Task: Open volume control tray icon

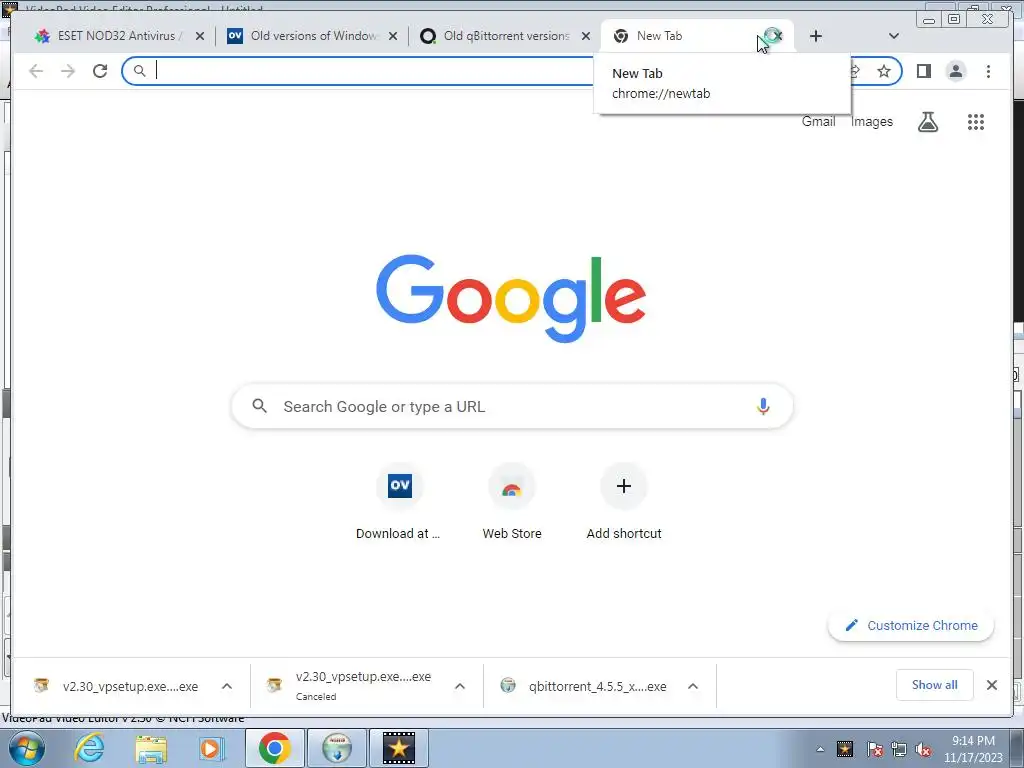Action: tap(923, 750)
